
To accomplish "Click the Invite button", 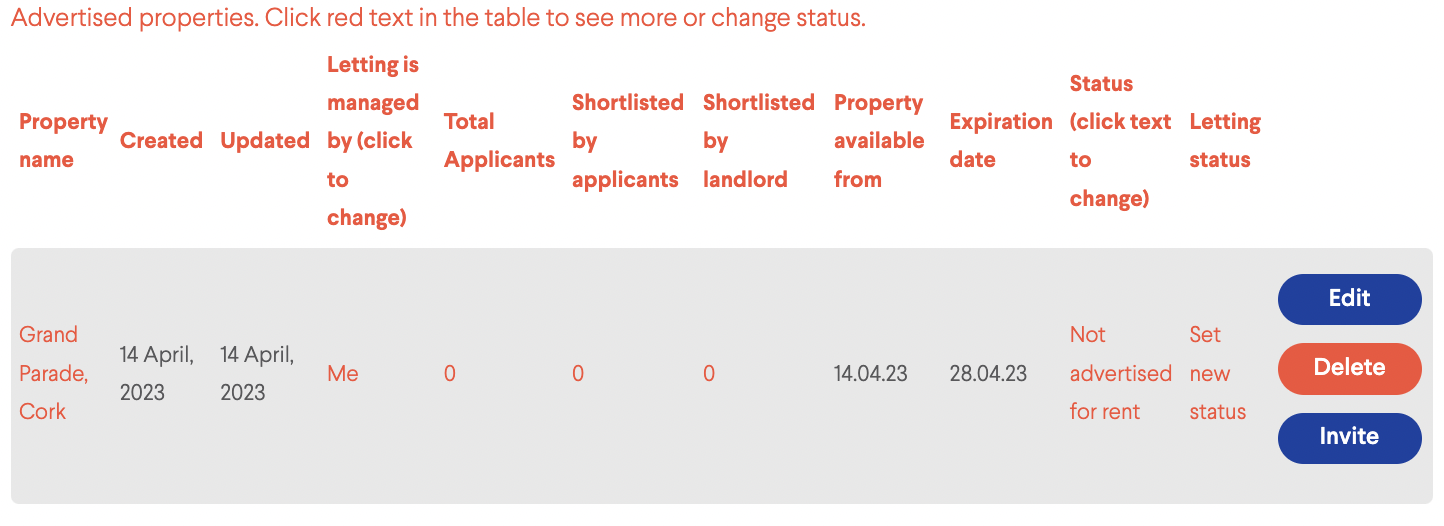I will pos(1349,438).
